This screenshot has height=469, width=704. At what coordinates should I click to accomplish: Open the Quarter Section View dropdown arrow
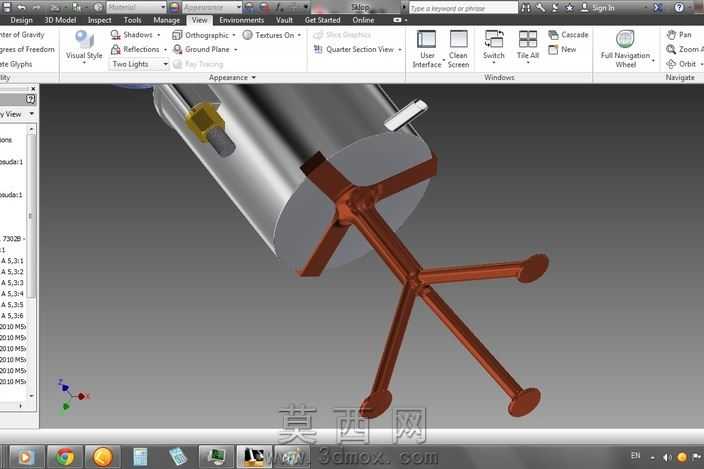[x=400, y=50]
